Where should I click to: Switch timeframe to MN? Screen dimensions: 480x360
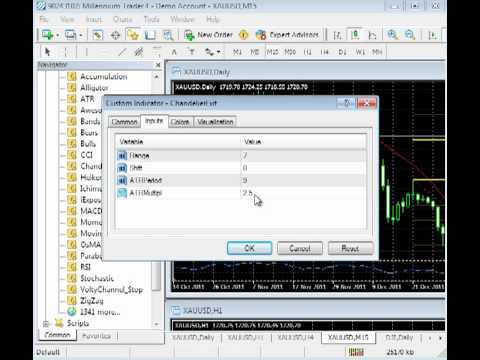pos(377,52)
